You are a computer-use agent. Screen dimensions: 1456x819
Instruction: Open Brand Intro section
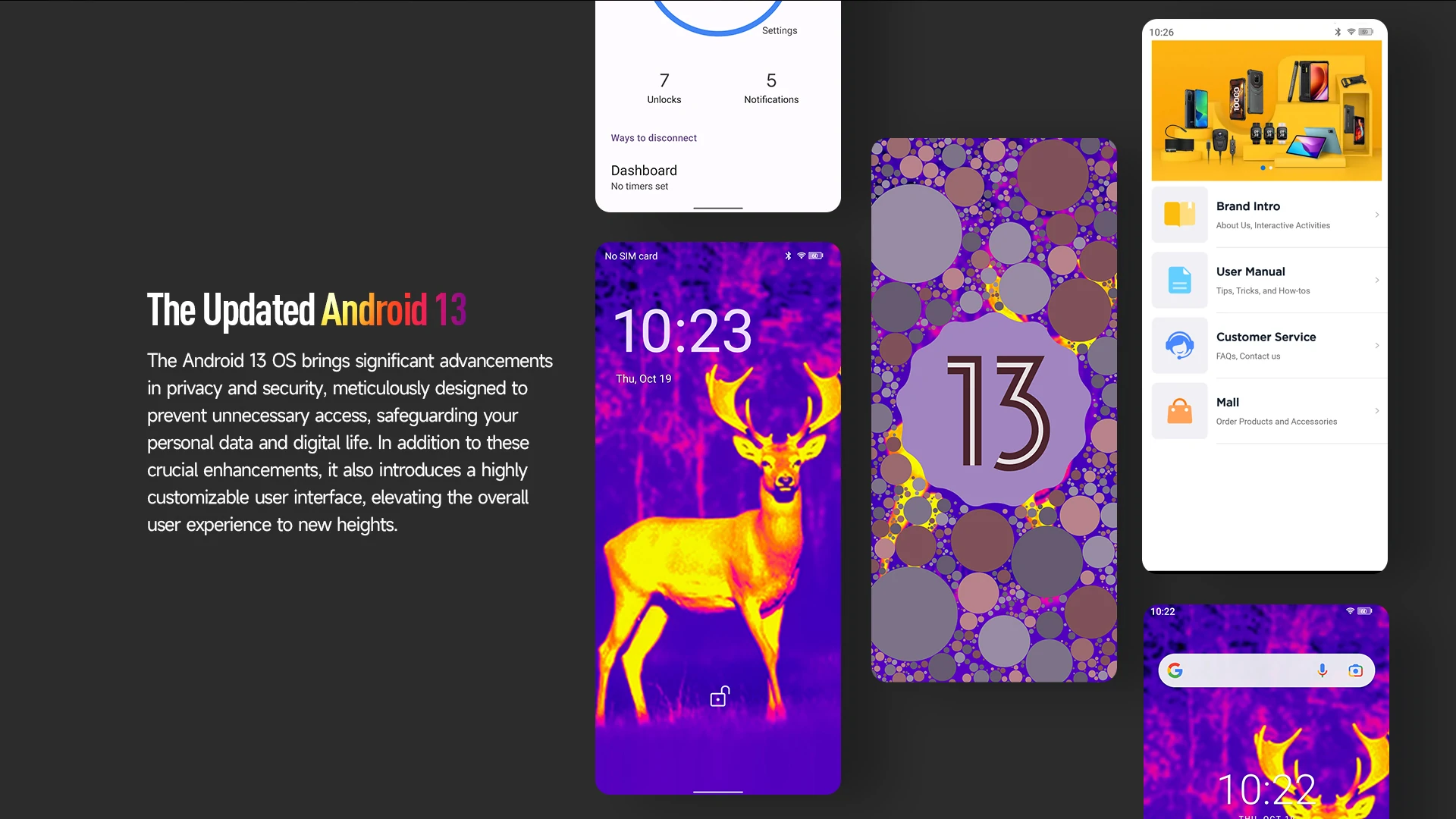[1266, 213]
